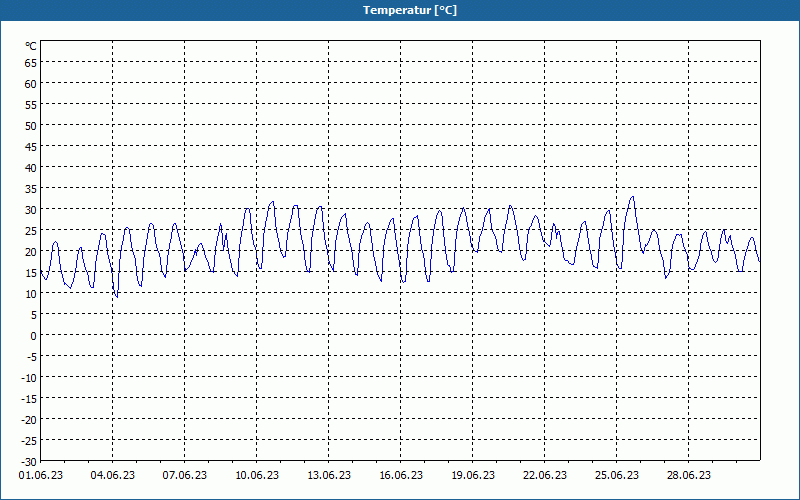Viewport: 800px width, 500px height.
Task: Click the lowest temperature dip near 04.06.23
Action: pos(117,296)
